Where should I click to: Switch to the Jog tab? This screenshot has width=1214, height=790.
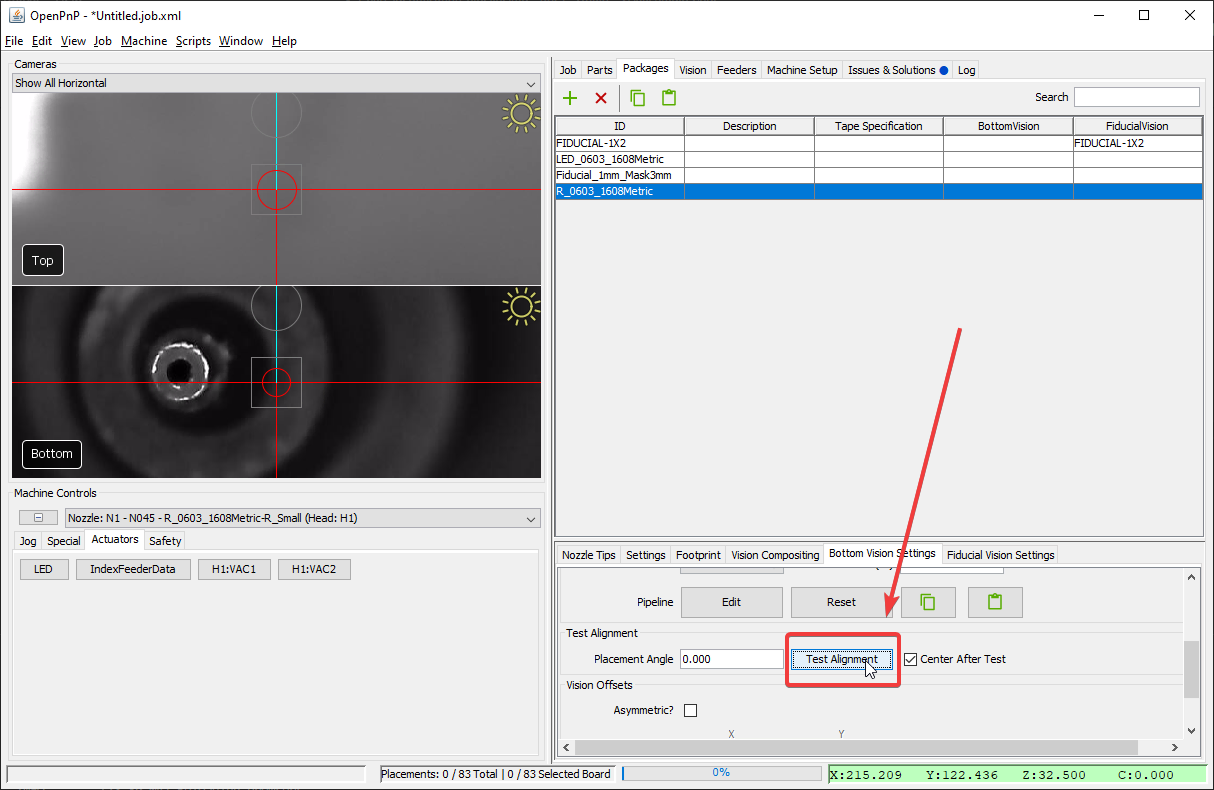pos(28,541)
